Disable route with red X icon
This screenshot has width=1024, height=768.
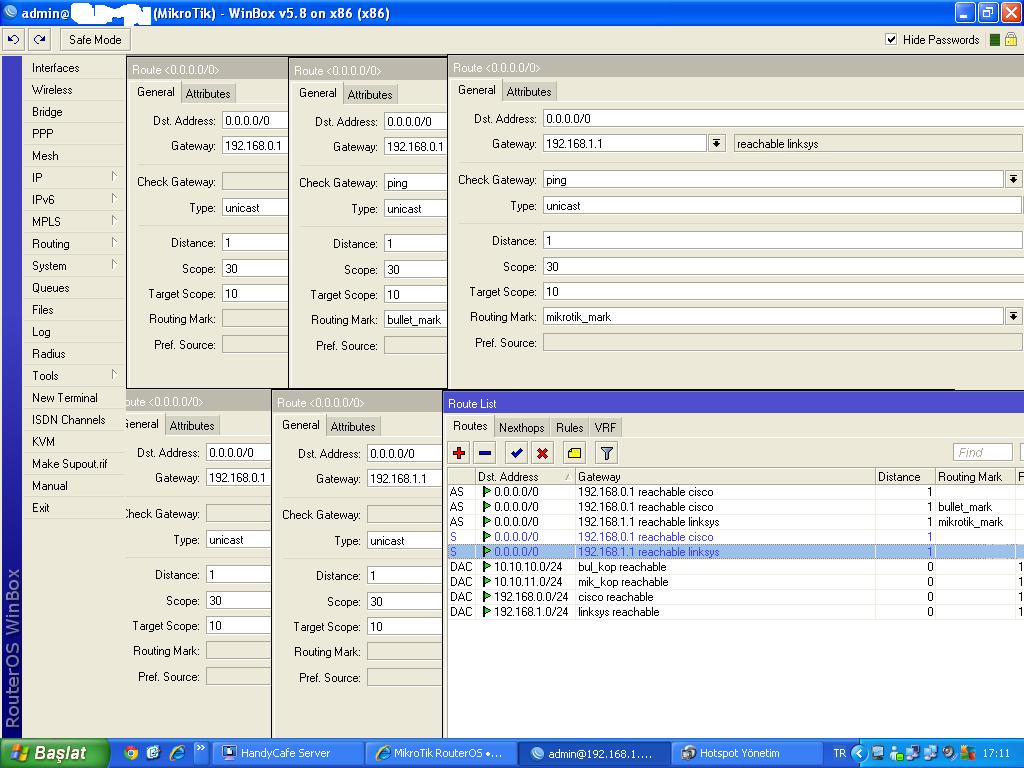pyautogui.click(x=542, y=453)
